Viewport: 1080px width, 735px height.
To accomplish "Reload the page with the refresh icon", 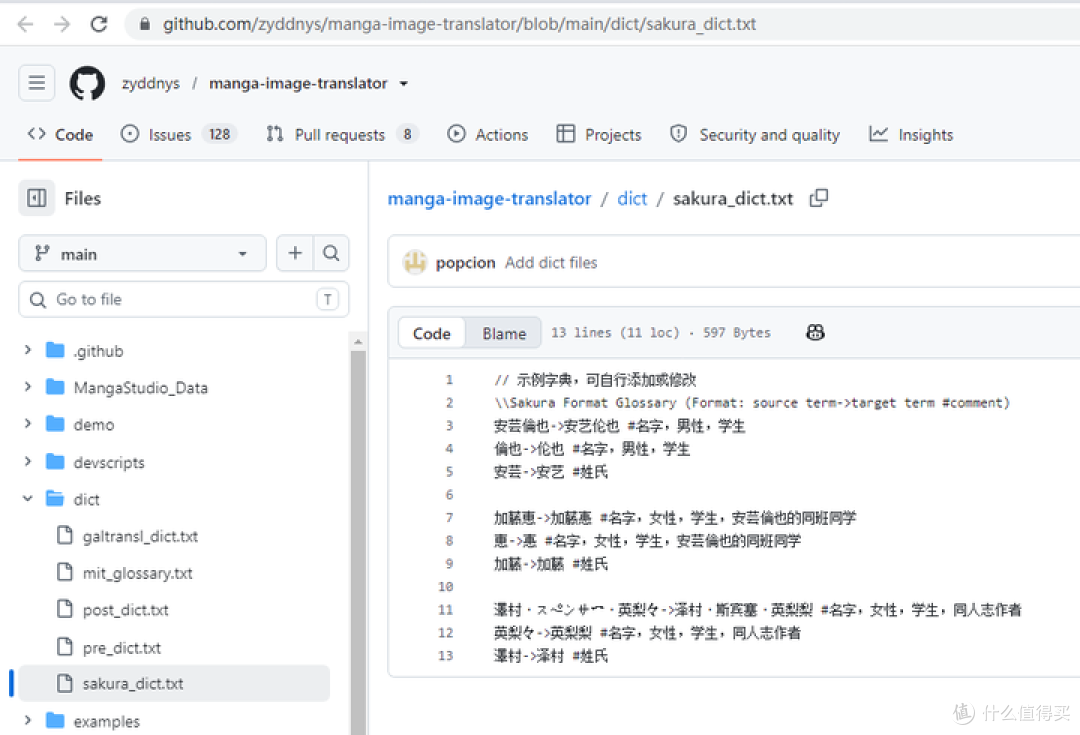I will 98,24.
